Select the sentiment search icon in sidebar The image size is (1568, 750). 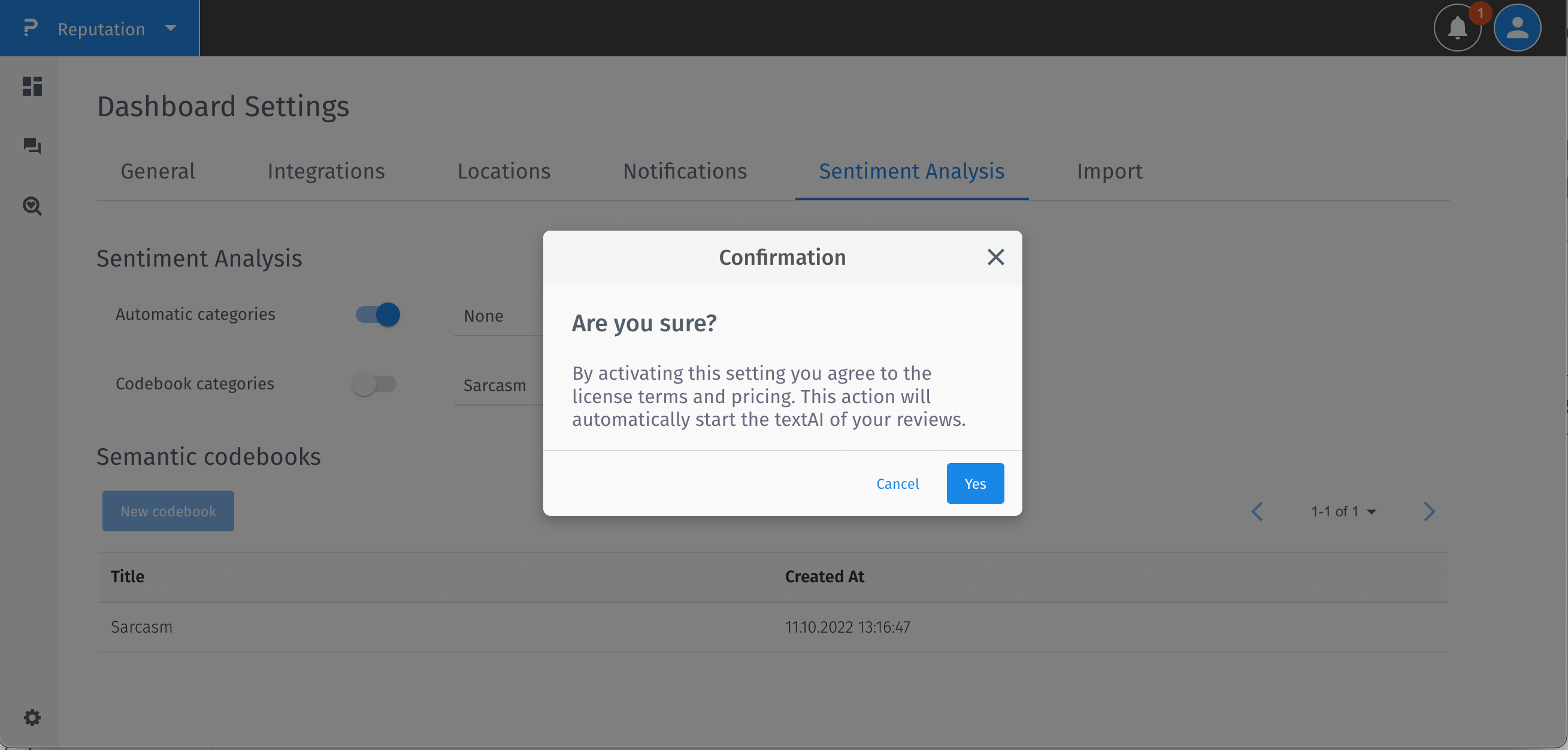point(31,207)
